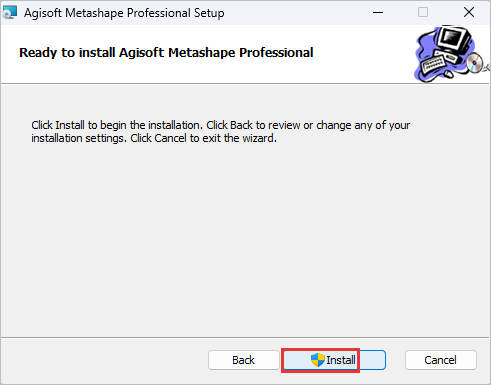This screenshot has width=491, height=385.
Task: Click the 'Agisoft Metashape Professional Setup' window title
Action: coord(124,13)
